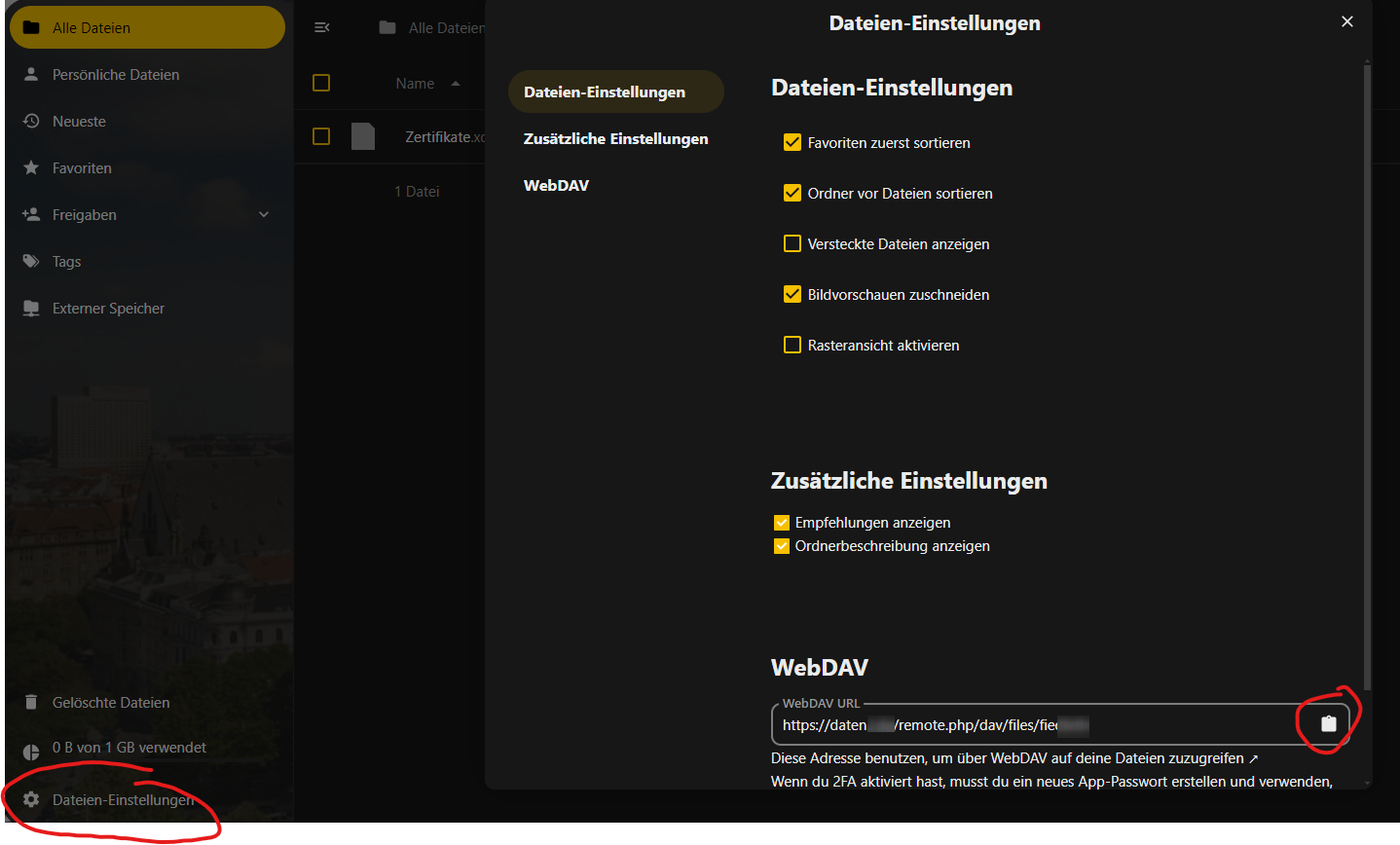Click the storage quota pie icon

[31, 751]
